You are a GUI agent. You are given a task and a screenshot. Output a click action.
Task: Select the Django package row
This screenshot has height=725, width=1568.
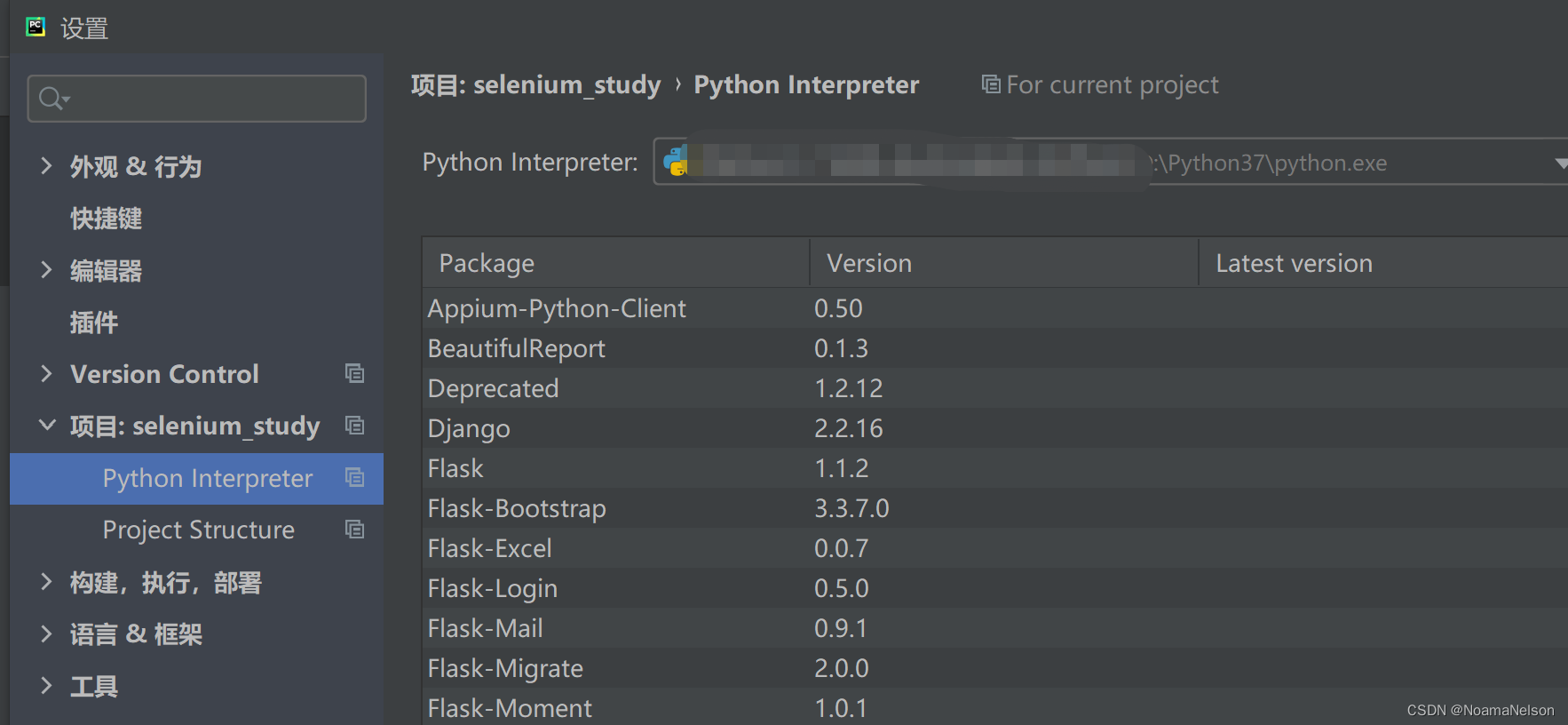pyautogui.click(x=995, y=428)
